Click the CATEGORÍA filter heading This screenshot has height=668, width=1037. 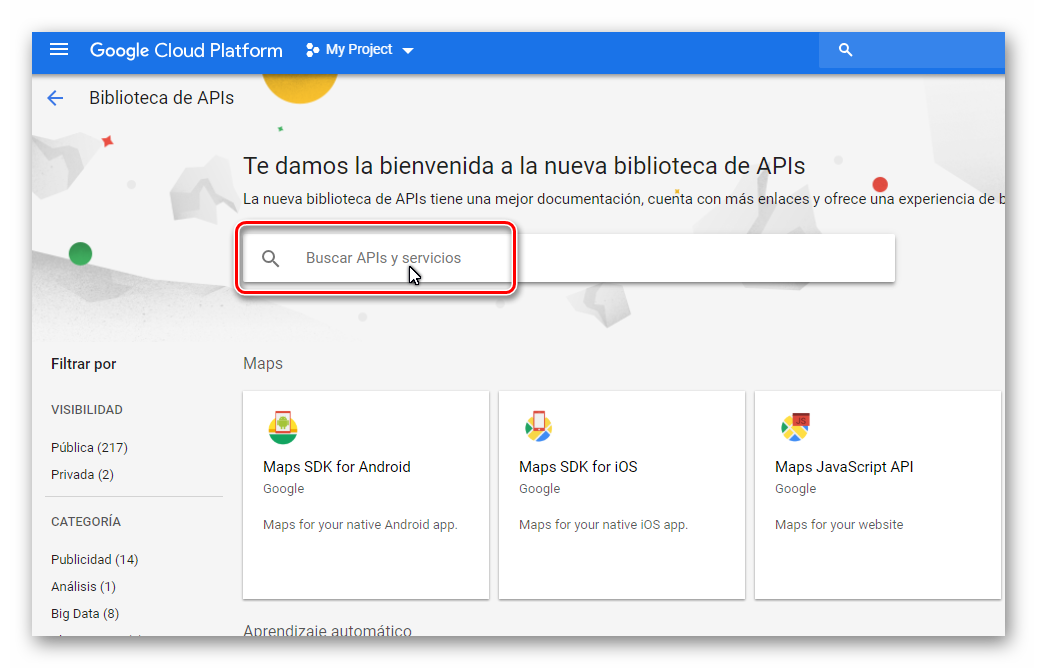(x=86, y=522)
